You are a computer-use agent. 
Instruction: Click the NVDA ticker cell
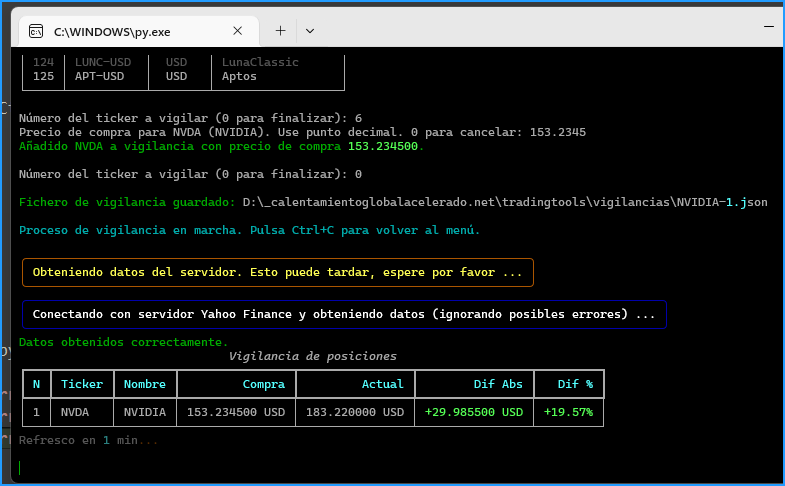pyautogui.click(x=75, y=412)
